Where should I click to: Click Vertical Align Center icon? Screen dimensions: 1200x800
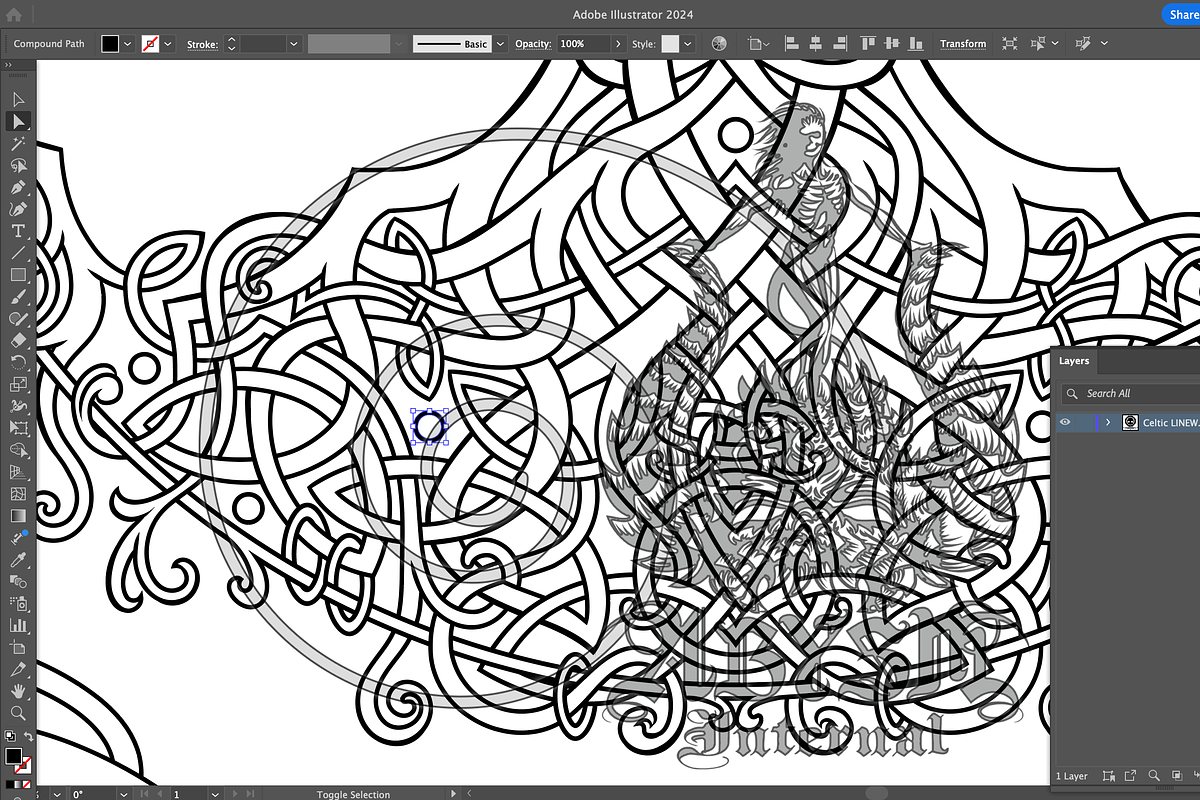point(890,44)
